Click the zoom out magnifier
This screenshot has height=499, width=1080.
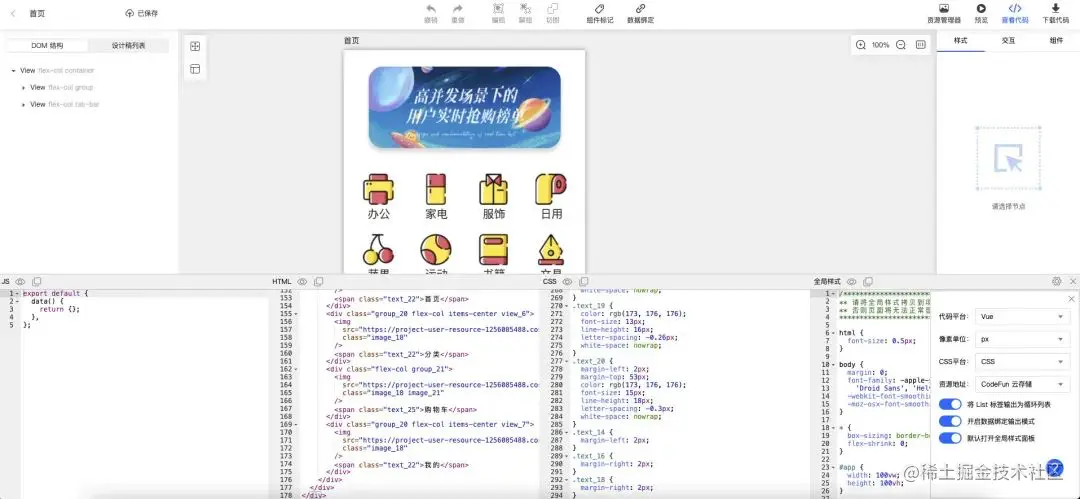(900, 45)
